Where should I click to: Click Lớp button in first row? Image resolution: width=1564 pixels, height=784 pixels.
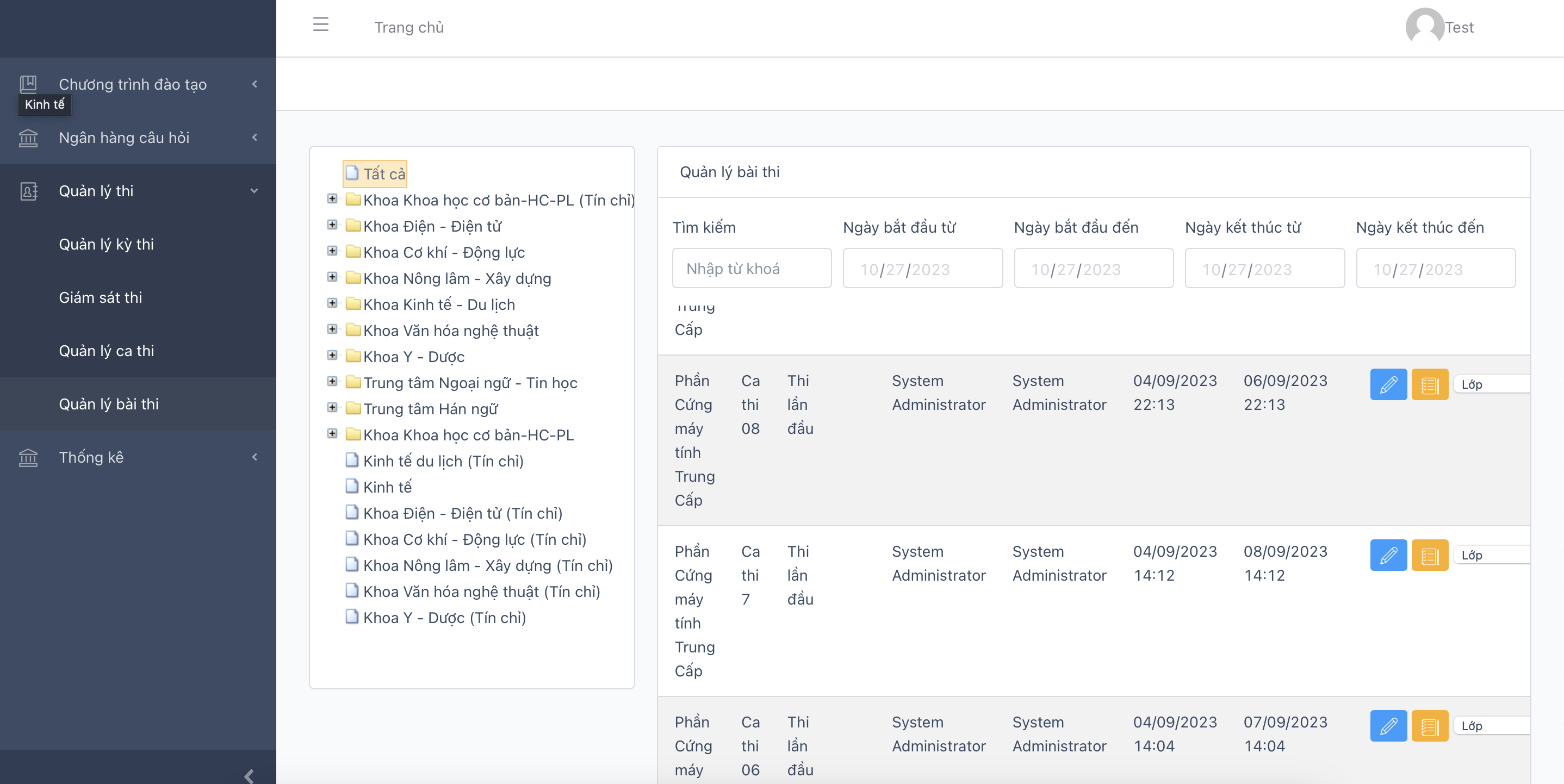pos(1472,385)
